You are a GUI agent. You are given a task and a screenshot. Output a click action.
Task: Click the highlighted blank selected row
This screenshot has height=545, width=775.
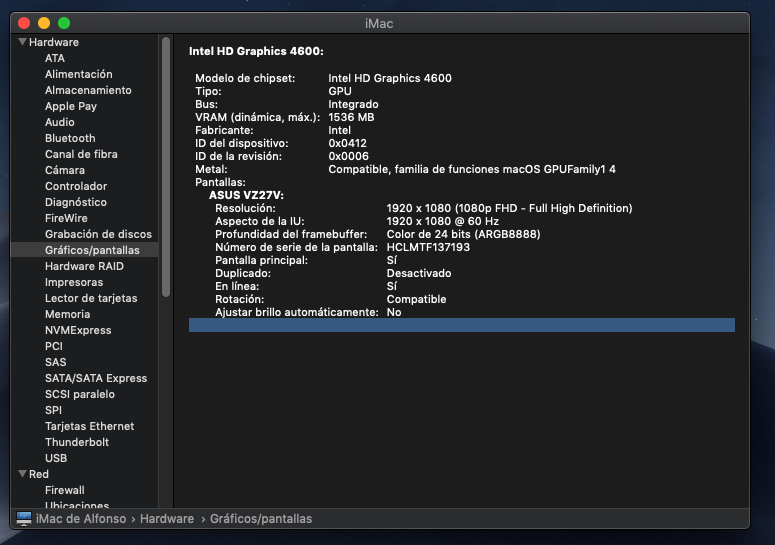462,325
